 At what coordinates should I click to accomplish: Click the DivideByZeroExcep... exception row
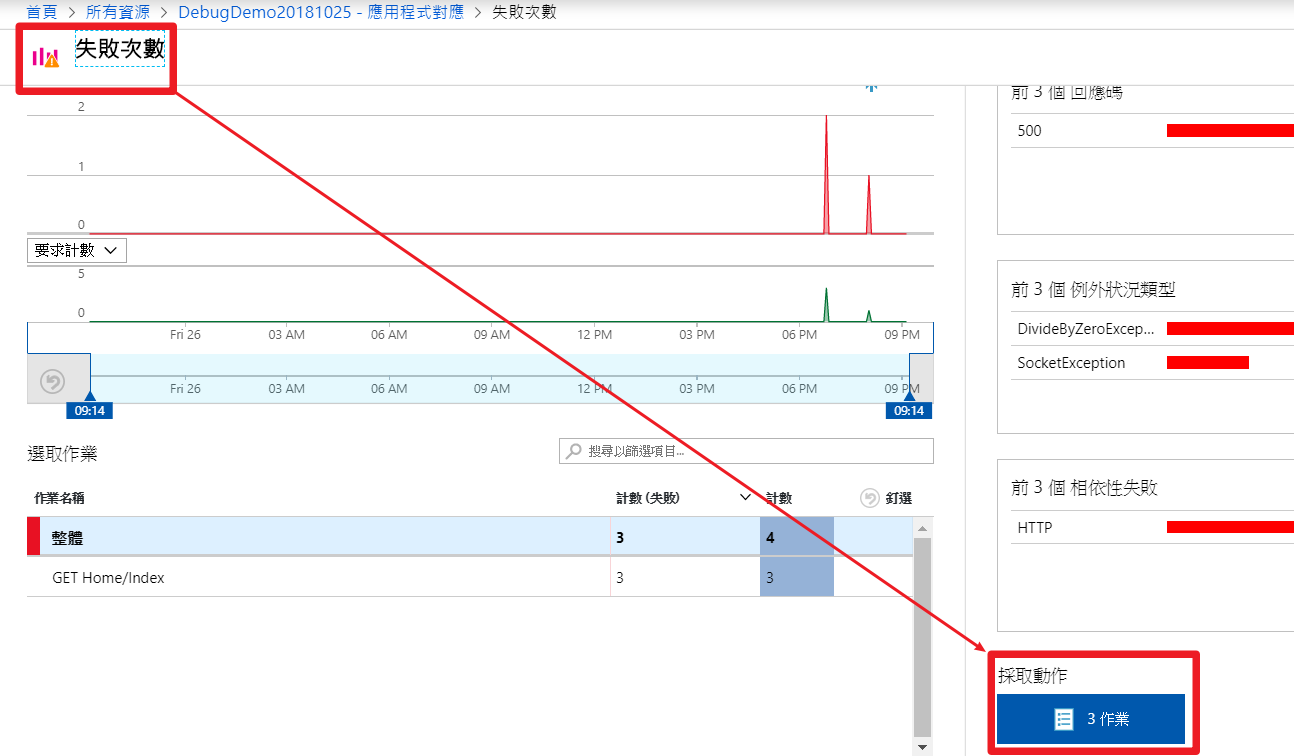(x=1152, y=328)
